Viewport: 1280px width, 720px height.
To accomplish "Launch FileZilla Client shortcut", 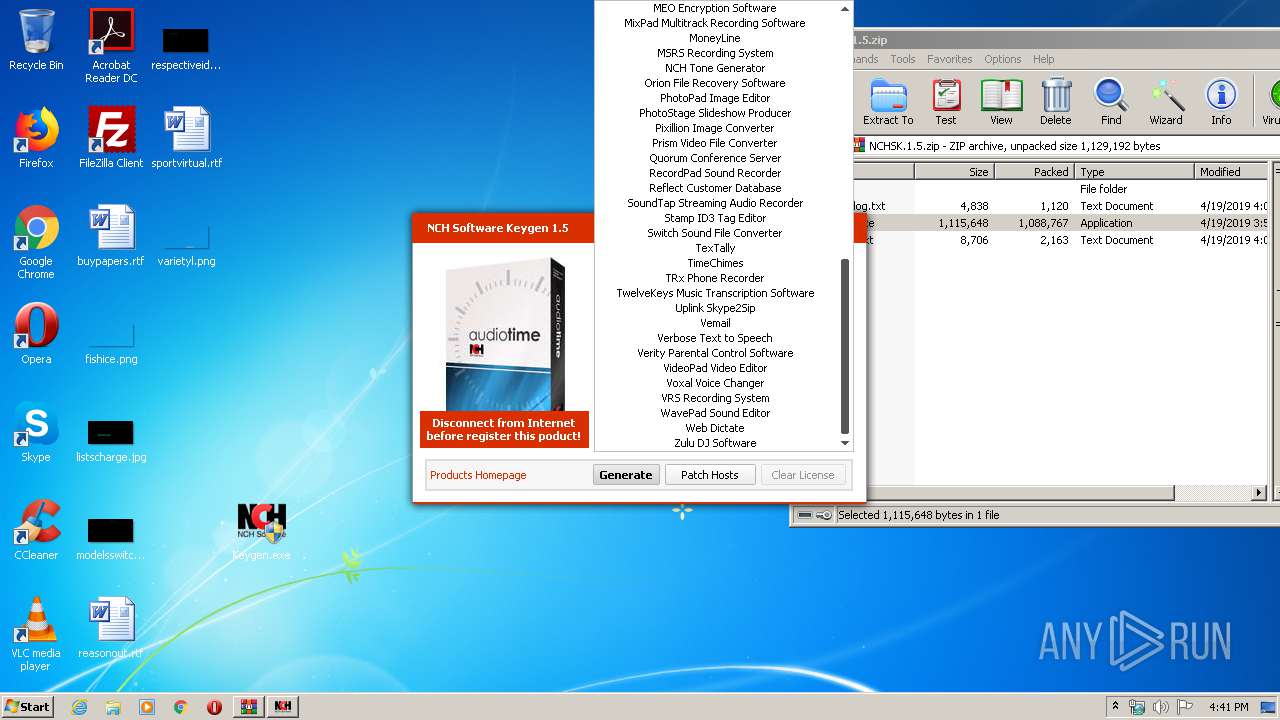I will pos(111,138).
